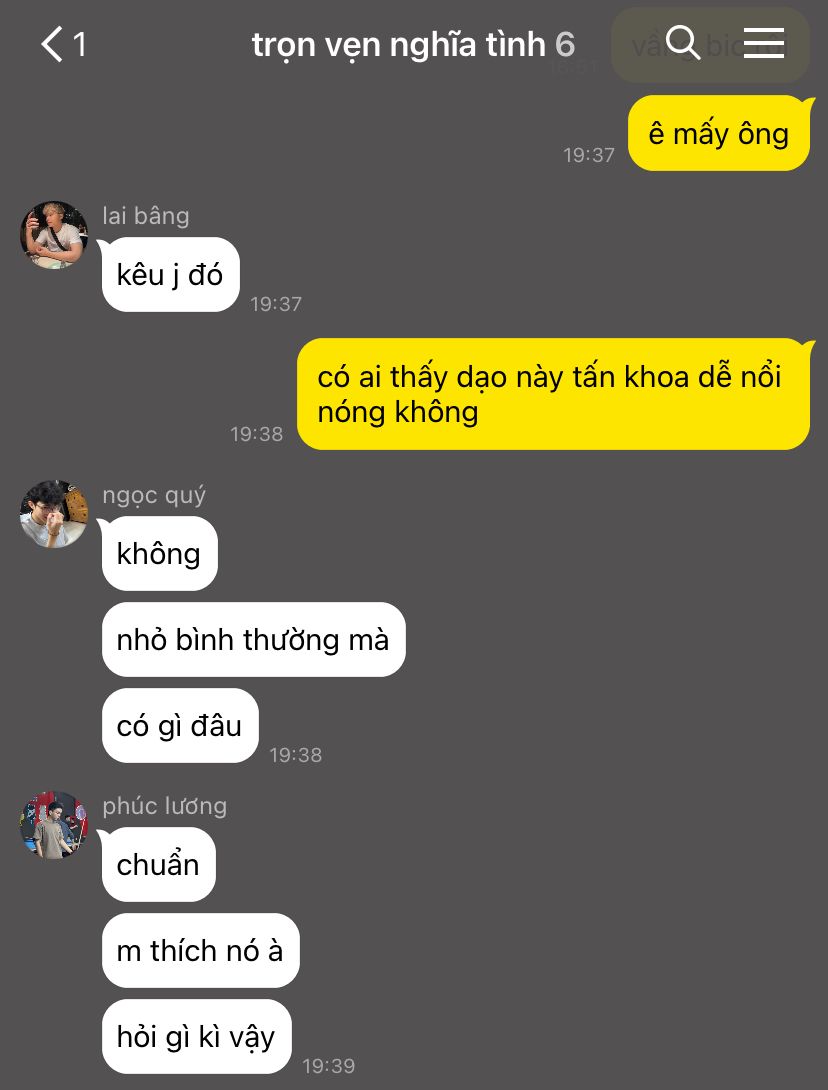The image size is (828, 1090).
Task: Select the 'có gì đâu' bubble
Action: [x=180, y=725]
